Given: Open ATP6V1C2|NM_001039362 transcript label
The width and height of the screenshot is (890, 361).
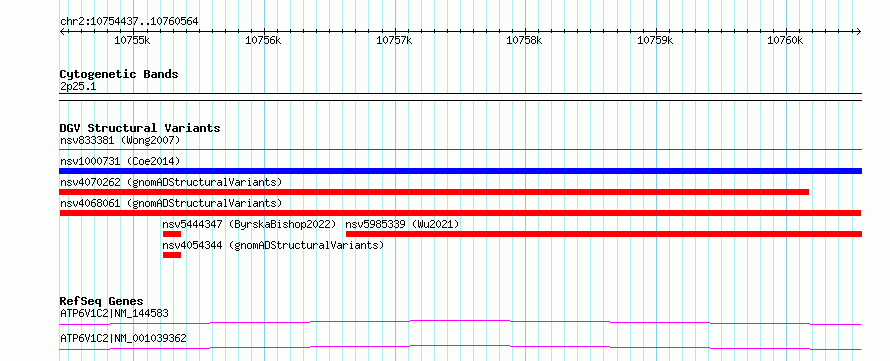Looking at the screenshot, I should pos(123,339).
